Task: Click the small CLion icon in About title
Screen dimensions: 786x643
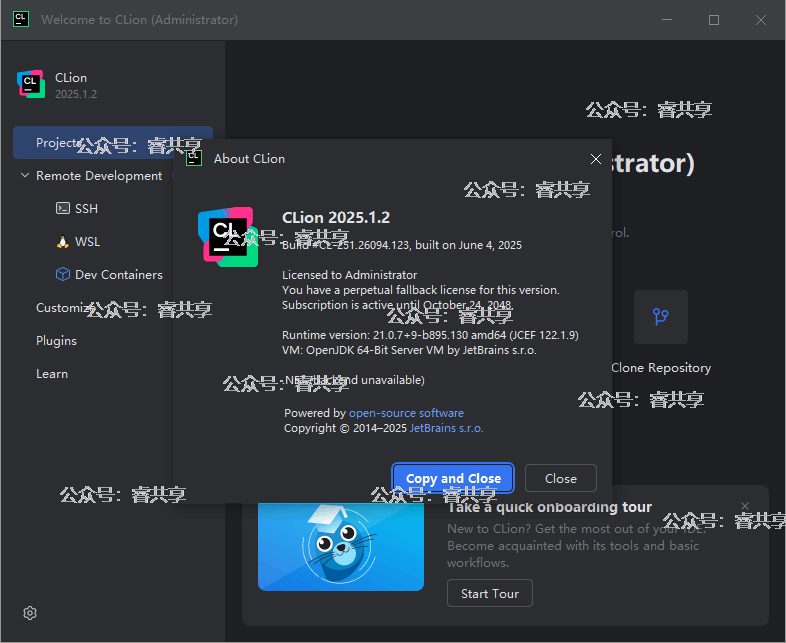Action: click(x=194, y=158)
